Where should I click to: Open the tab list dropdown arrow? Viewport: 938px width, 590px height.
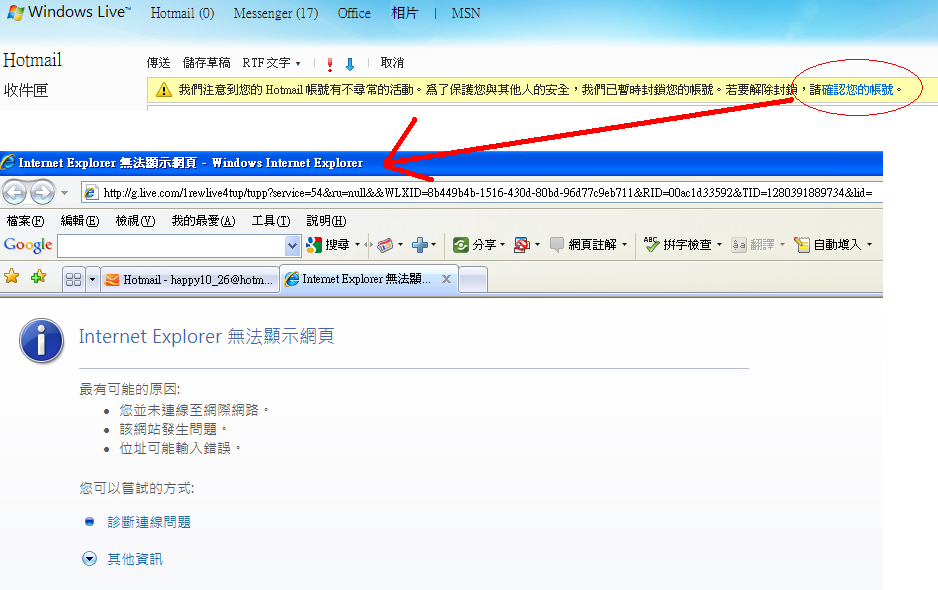coord(92,279)
